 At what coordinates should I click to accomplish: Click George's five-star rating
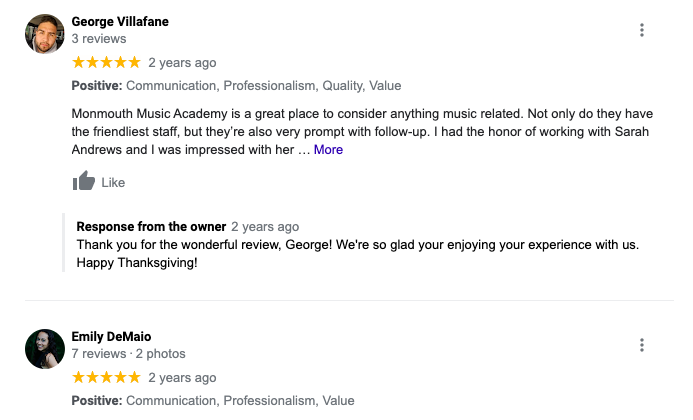click(106, 62)
